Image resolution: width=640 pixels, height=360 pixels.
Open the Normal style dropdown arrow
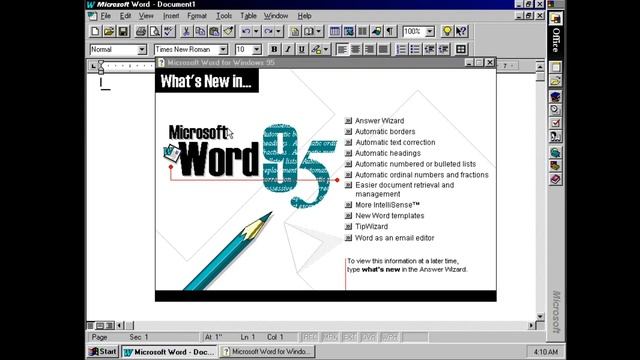coord(142,50)
